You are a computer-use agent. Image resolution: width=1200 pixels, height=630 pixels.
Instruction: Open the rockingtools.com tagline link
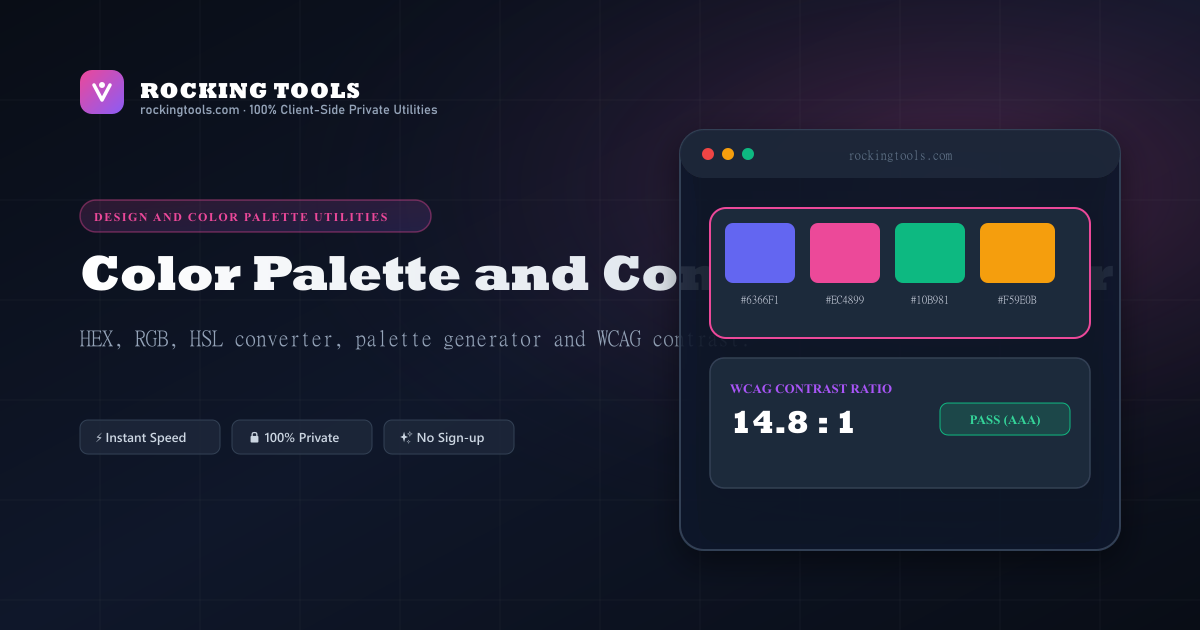[x=288, y=110]
